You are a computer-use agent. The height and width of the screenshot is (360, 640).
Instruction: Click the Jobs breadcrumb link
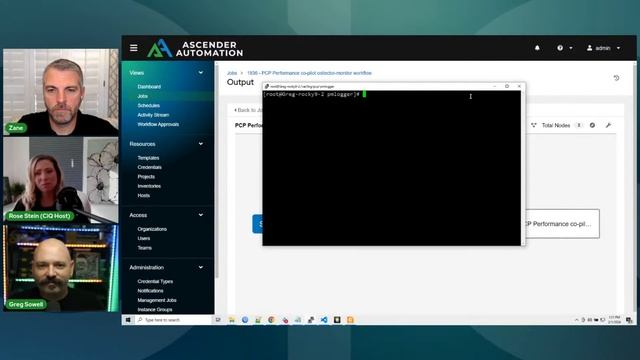[x=232, y=73]
